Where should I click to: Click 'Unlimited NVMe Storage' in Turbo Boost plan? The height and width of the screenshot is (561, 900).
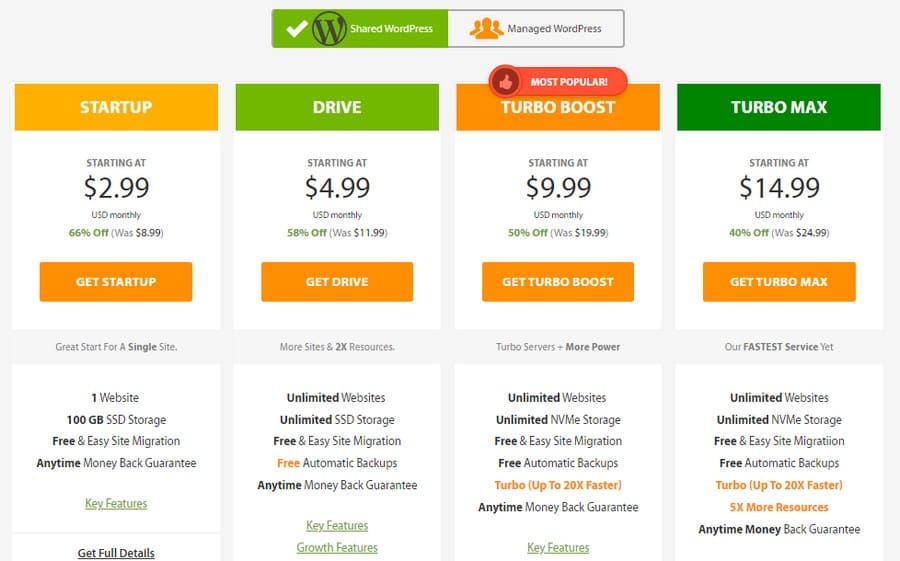[558, 420]
